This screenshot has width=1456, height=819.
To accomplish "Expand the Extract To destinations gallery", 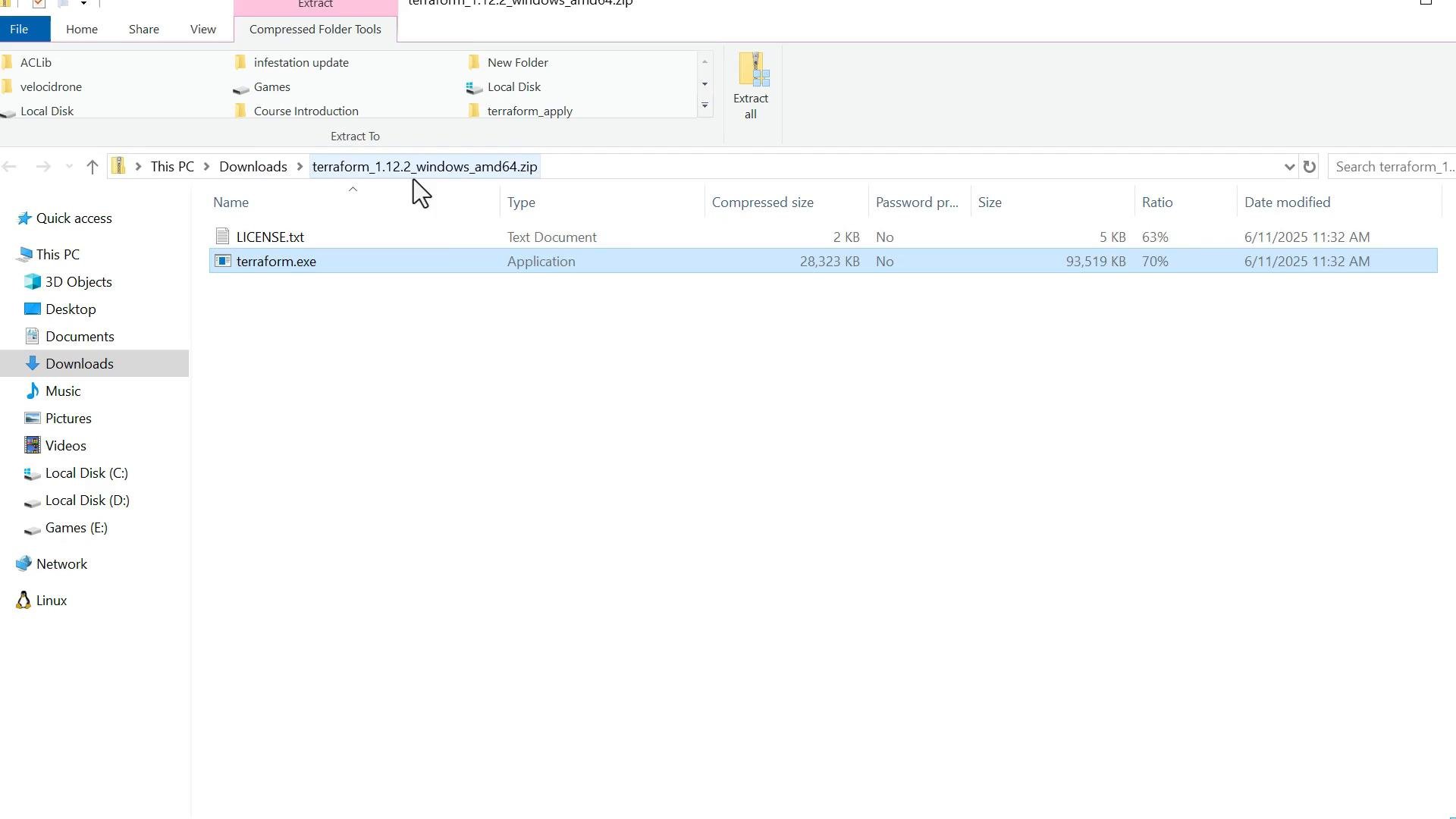I will pos(704,105).
